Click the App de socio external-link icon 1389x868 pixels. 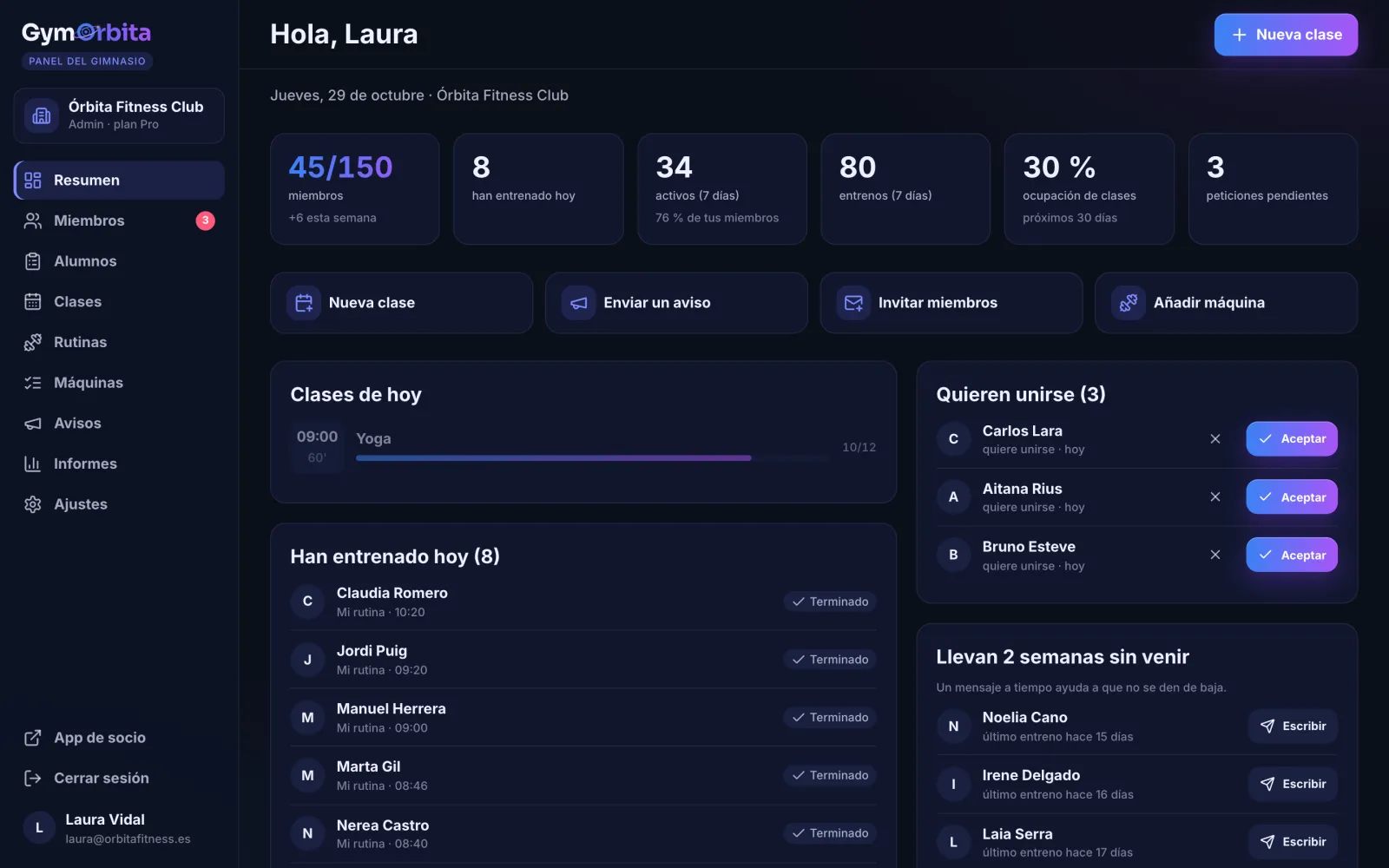pyautogui.click(x=33, y=738)
